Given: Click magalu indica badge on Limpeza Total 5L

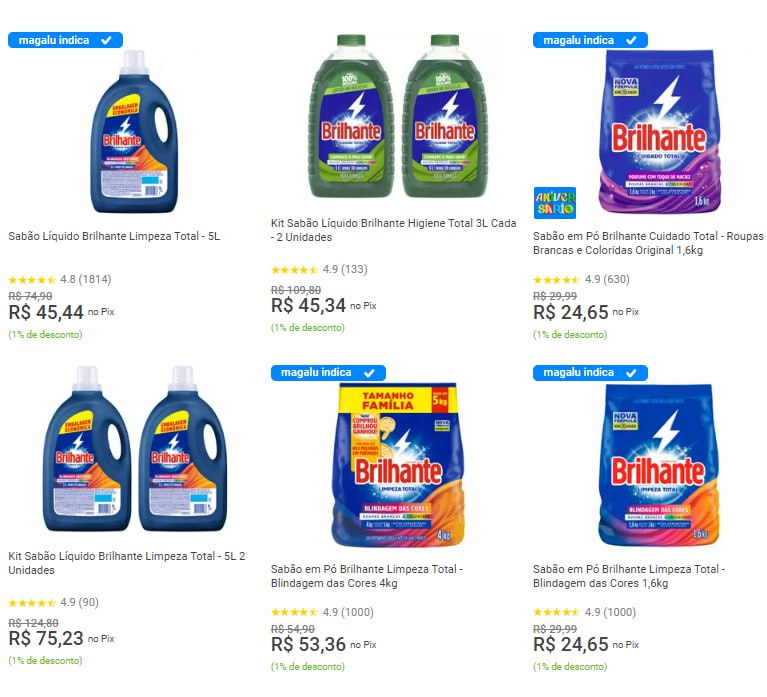Looking at the screenshot, I should (65, 40).
